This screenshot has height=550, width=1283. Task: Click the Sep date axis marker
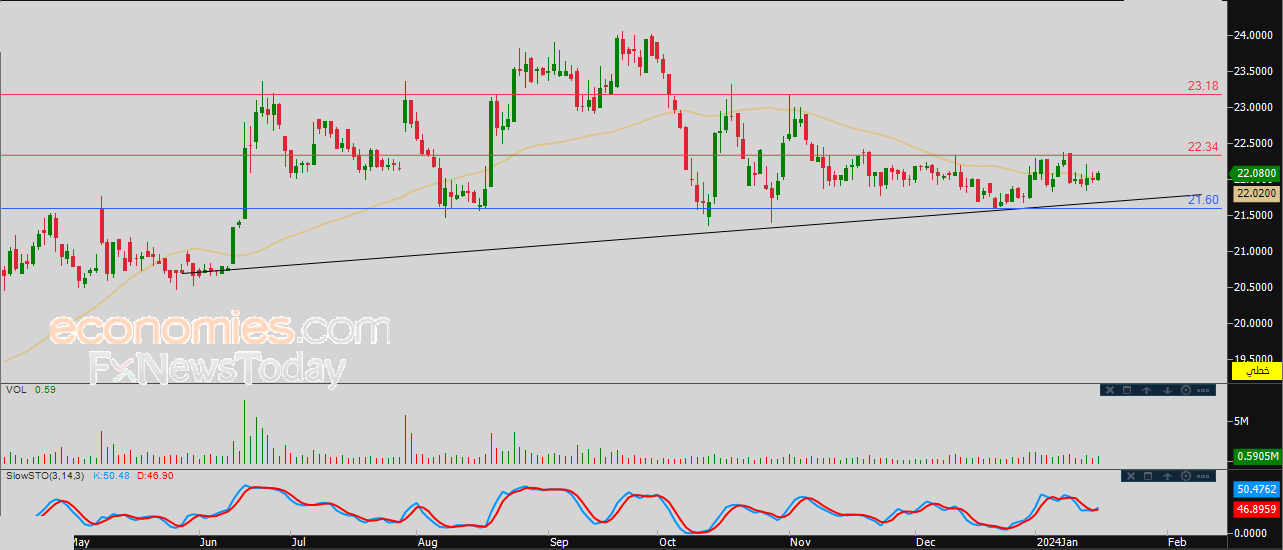click(x=560, y=541)
